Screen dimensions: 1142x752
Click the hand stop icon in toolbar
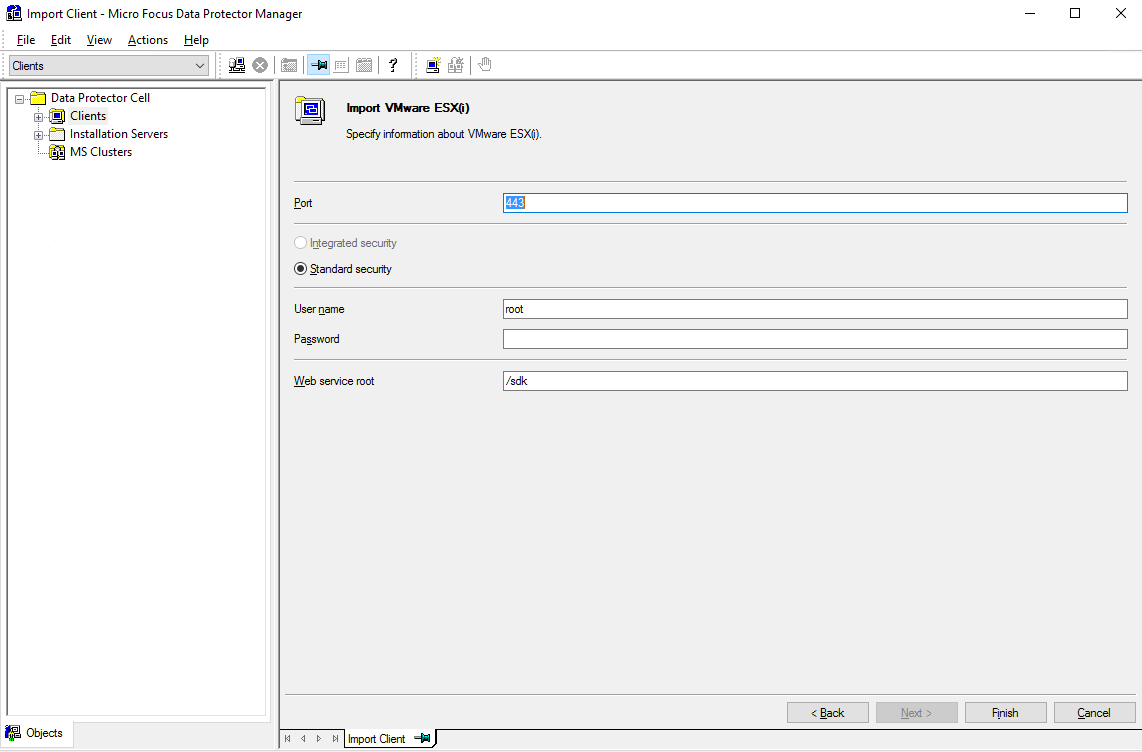click(485, 65)
